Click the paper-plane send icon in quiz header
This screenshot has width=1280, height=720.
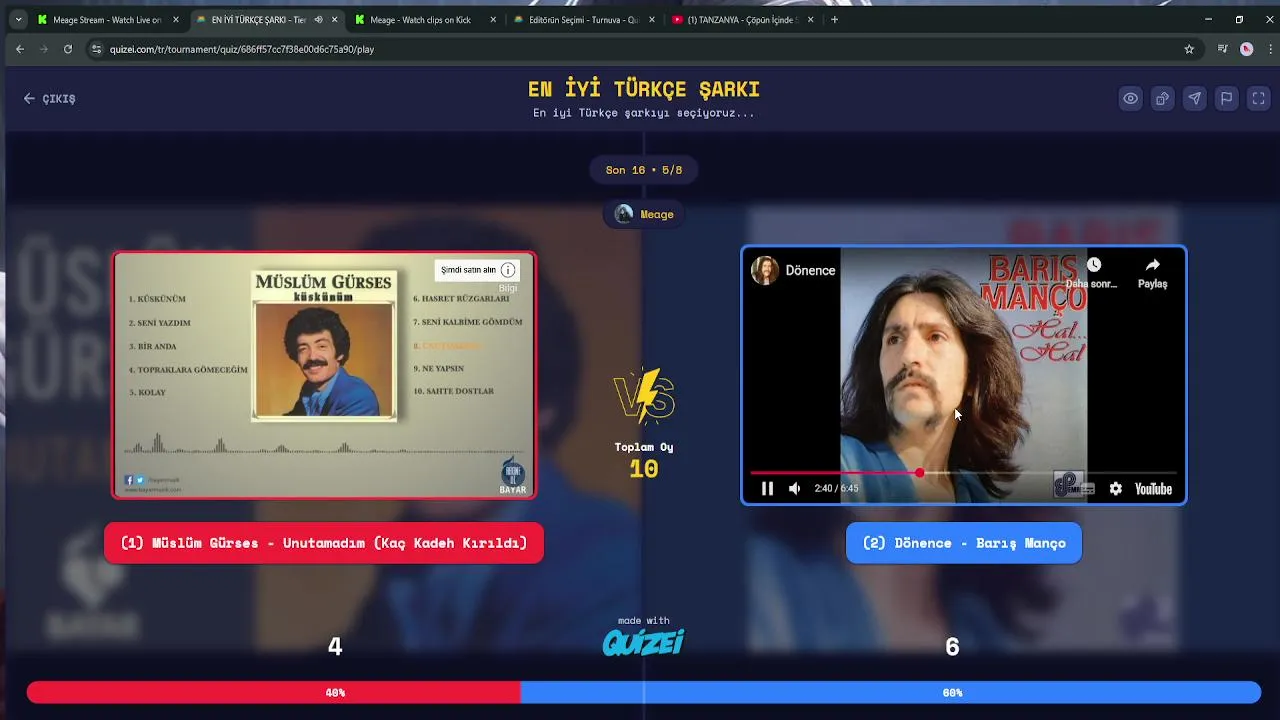1194,98
